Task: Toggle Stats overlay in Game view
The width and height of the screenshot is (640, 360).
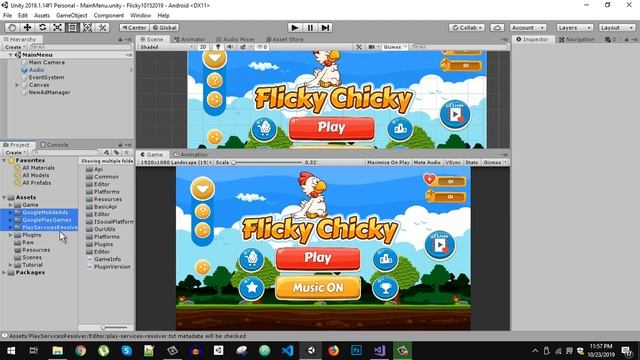Action: (x=471, y=162)
